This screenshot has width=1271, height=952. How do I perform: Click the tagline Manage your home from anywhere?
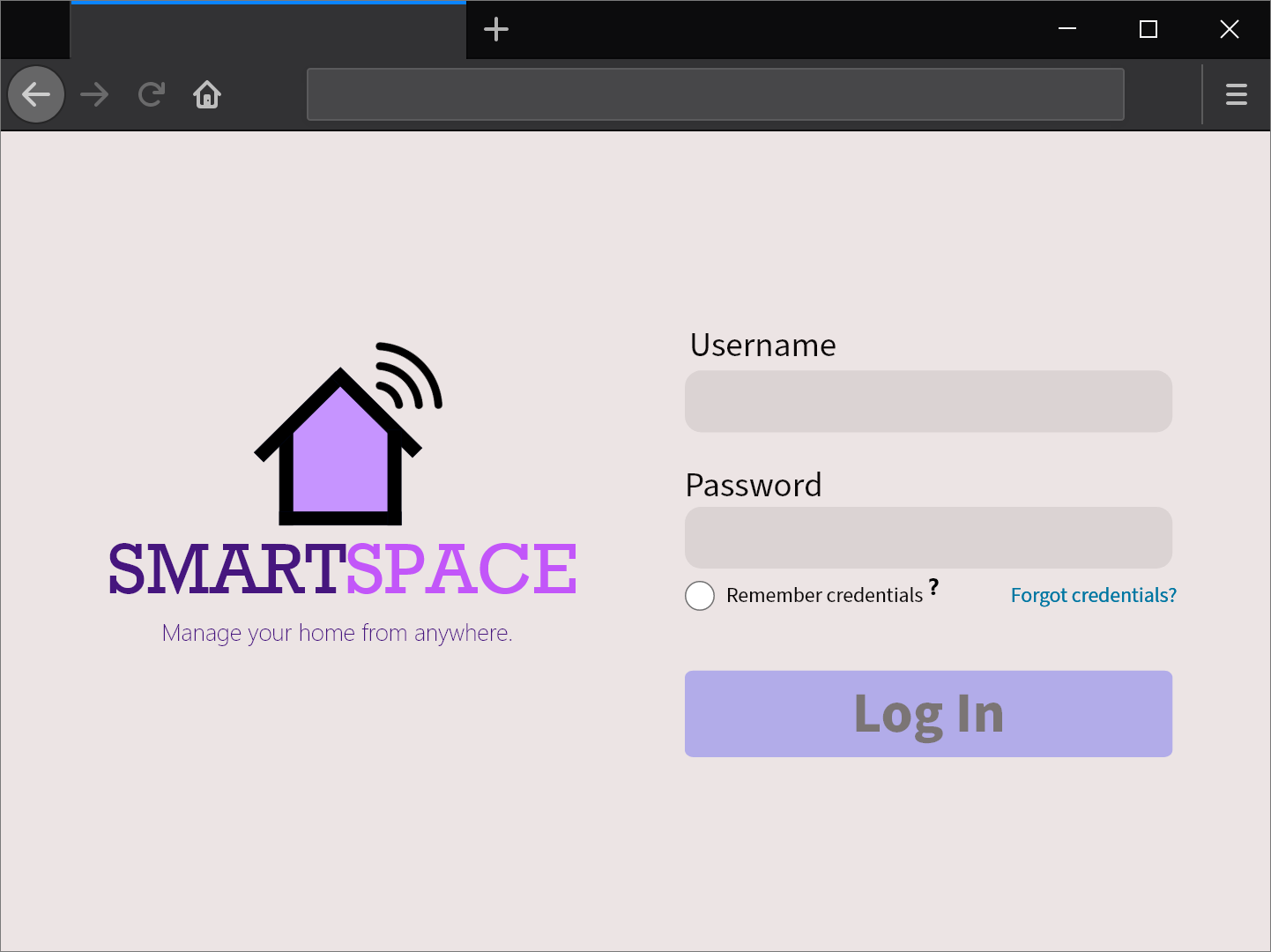pyautogui.click(x=337, y=633)
